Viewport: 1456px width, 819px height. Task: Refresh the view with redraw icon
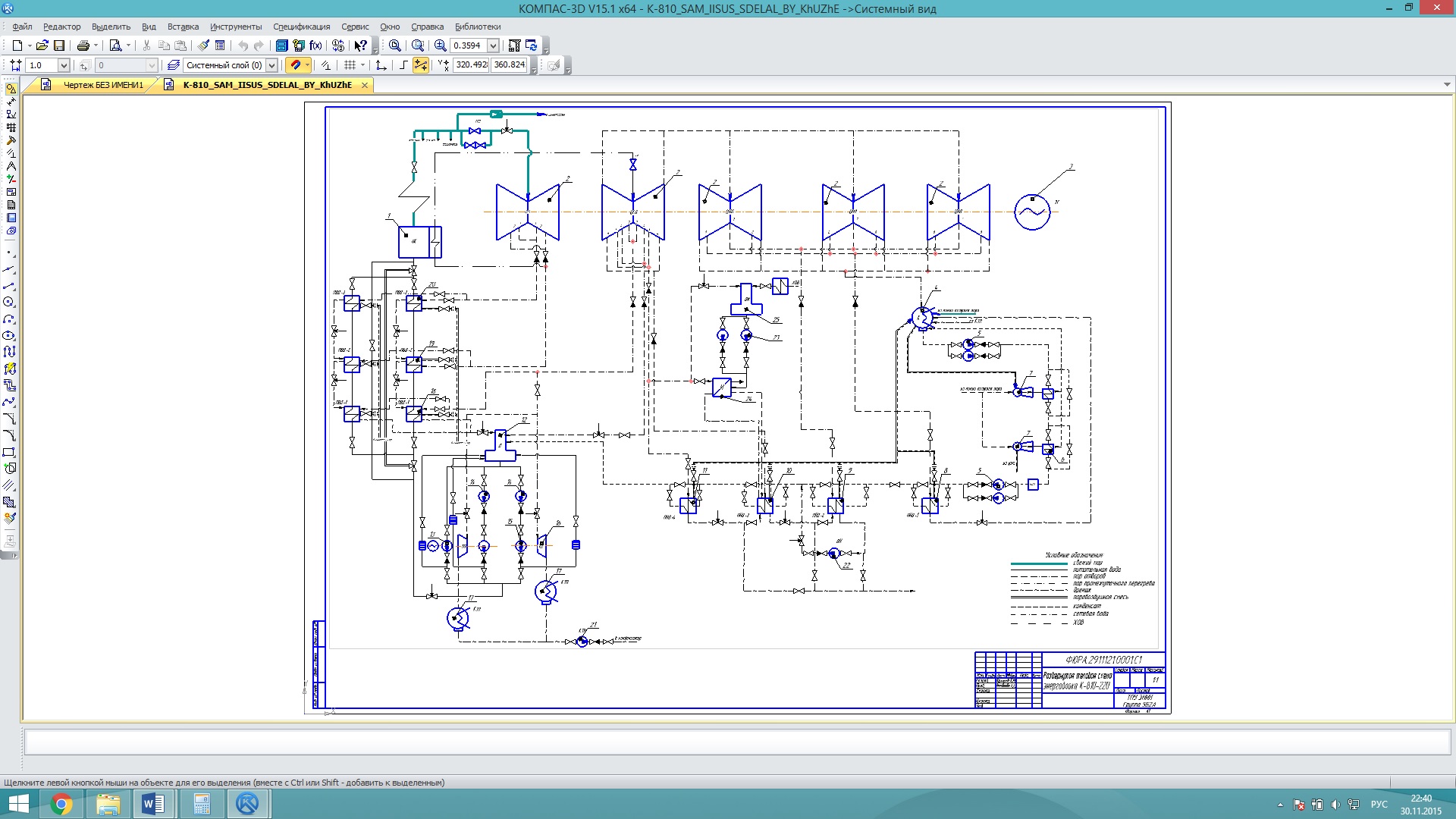click(531, 45)
